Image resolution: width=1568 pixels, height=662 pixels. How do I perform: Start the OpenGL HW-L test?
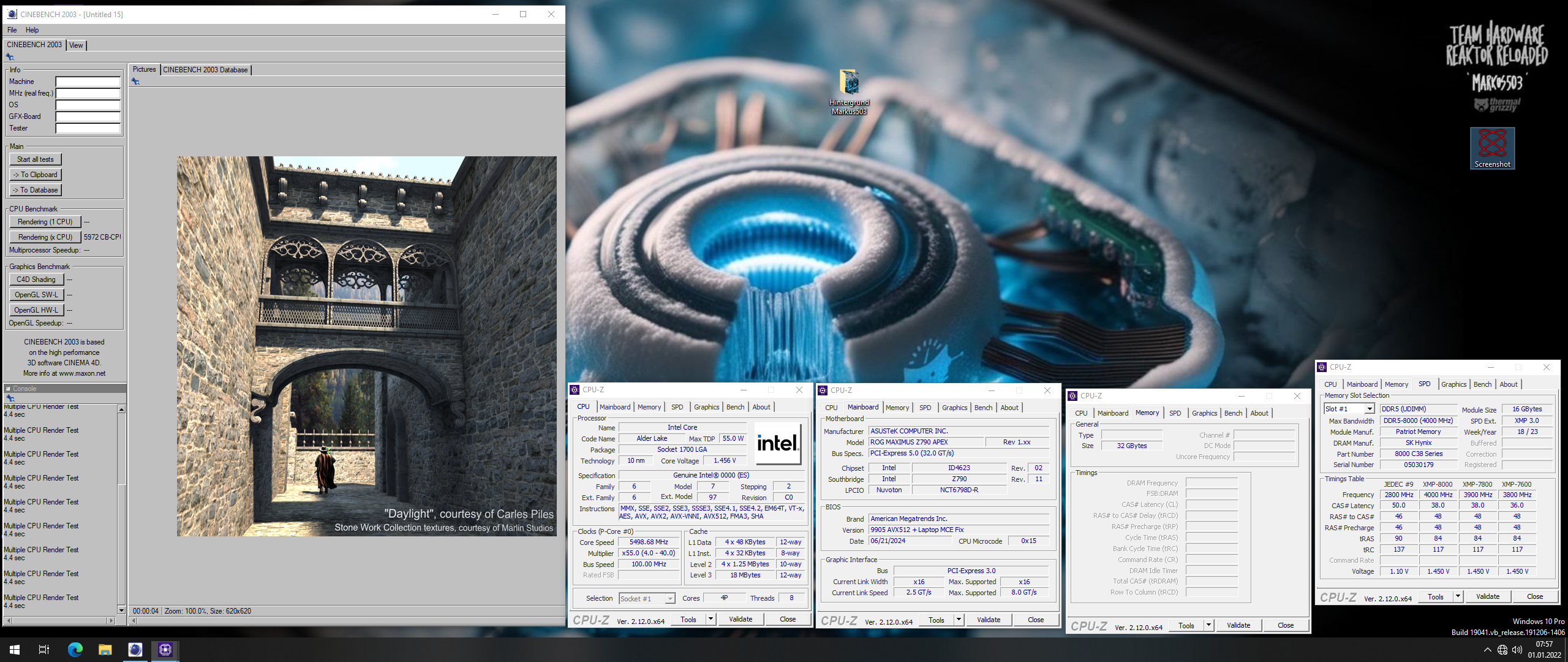36,310
